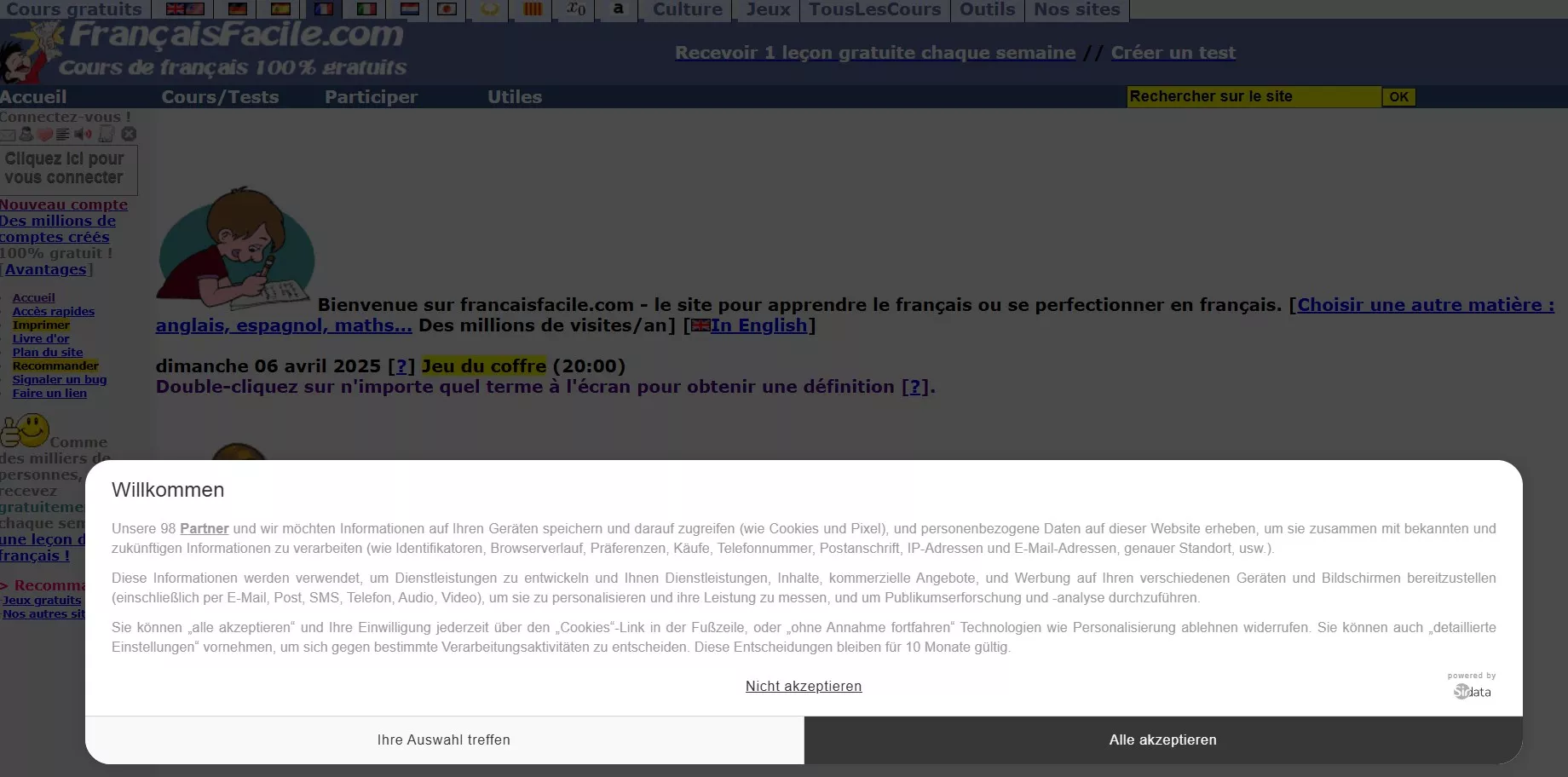
Task: Expand the Cours/Tests menu
Action: (220, 96)
